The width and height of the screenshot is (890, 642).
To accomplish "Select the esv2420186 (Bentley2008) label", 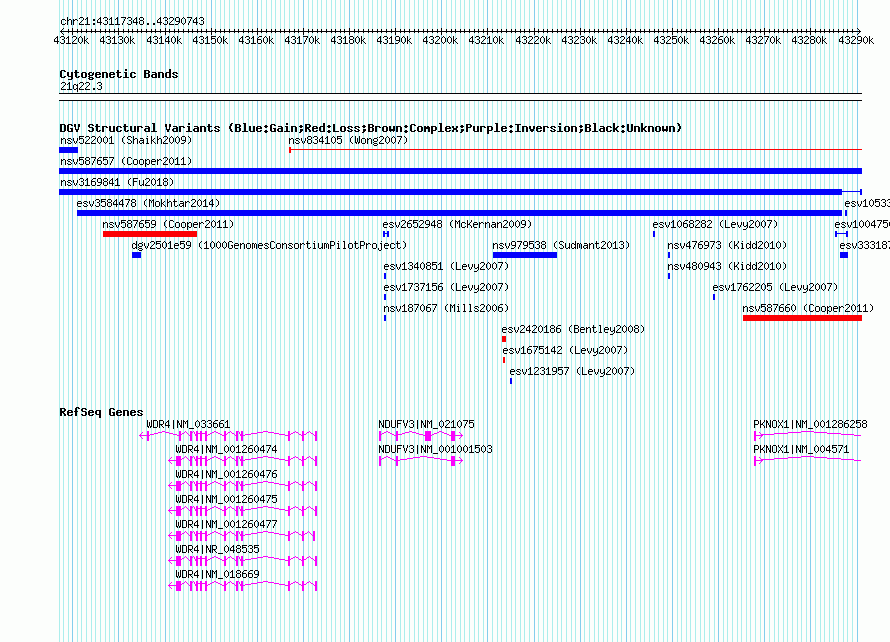I will [x=573, y=329].
